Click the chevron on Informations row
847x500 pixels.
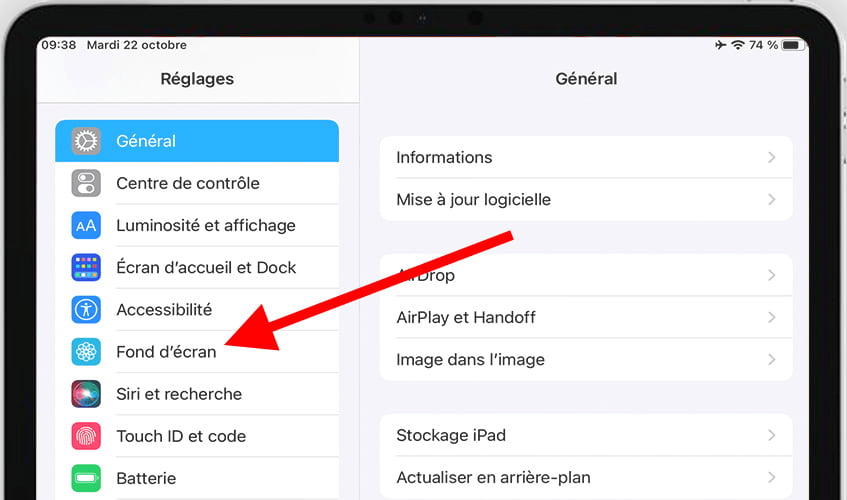pyautogui.click(x=771, y=157)
